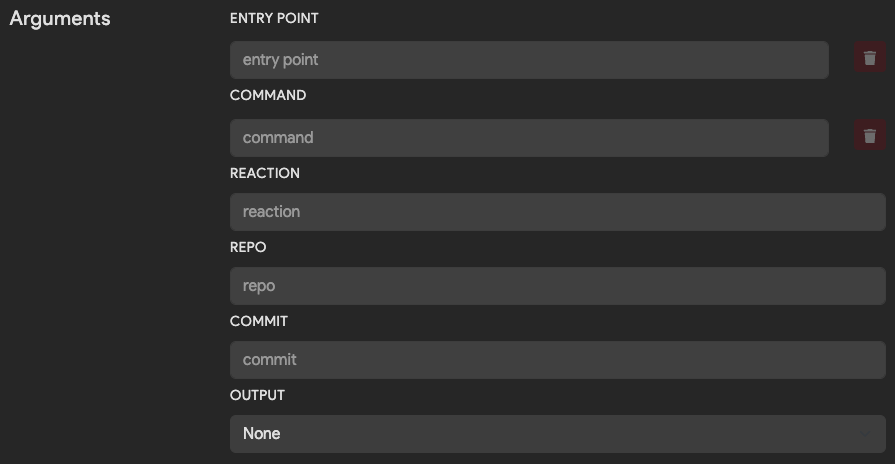Click into the command input field
Screen dimensions: 895x464
click(529, 138)
